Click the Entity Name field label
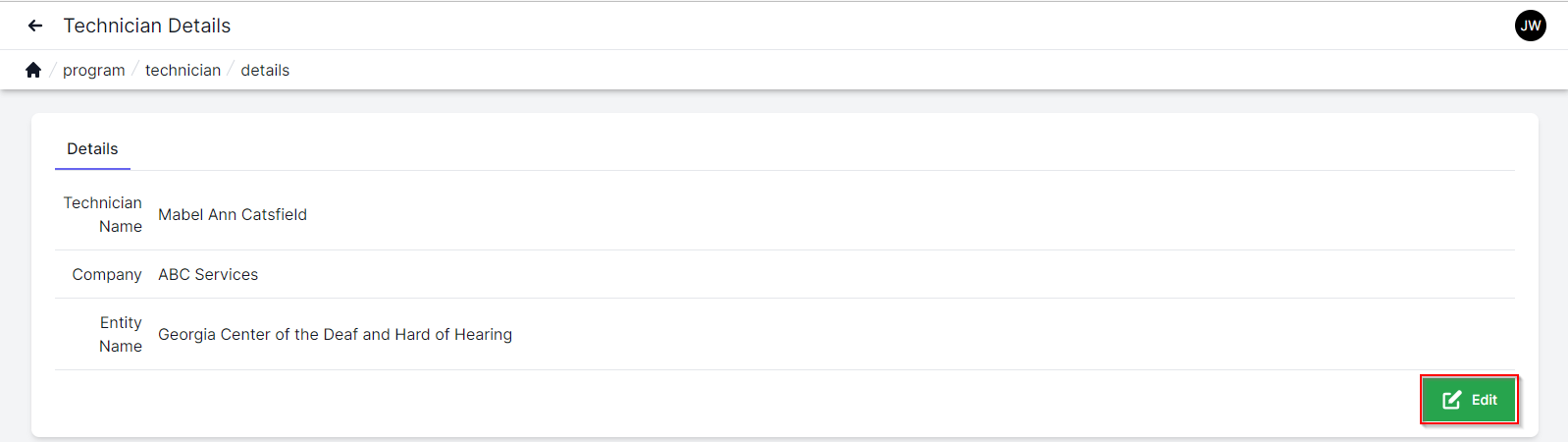 (x=120, y=334)
